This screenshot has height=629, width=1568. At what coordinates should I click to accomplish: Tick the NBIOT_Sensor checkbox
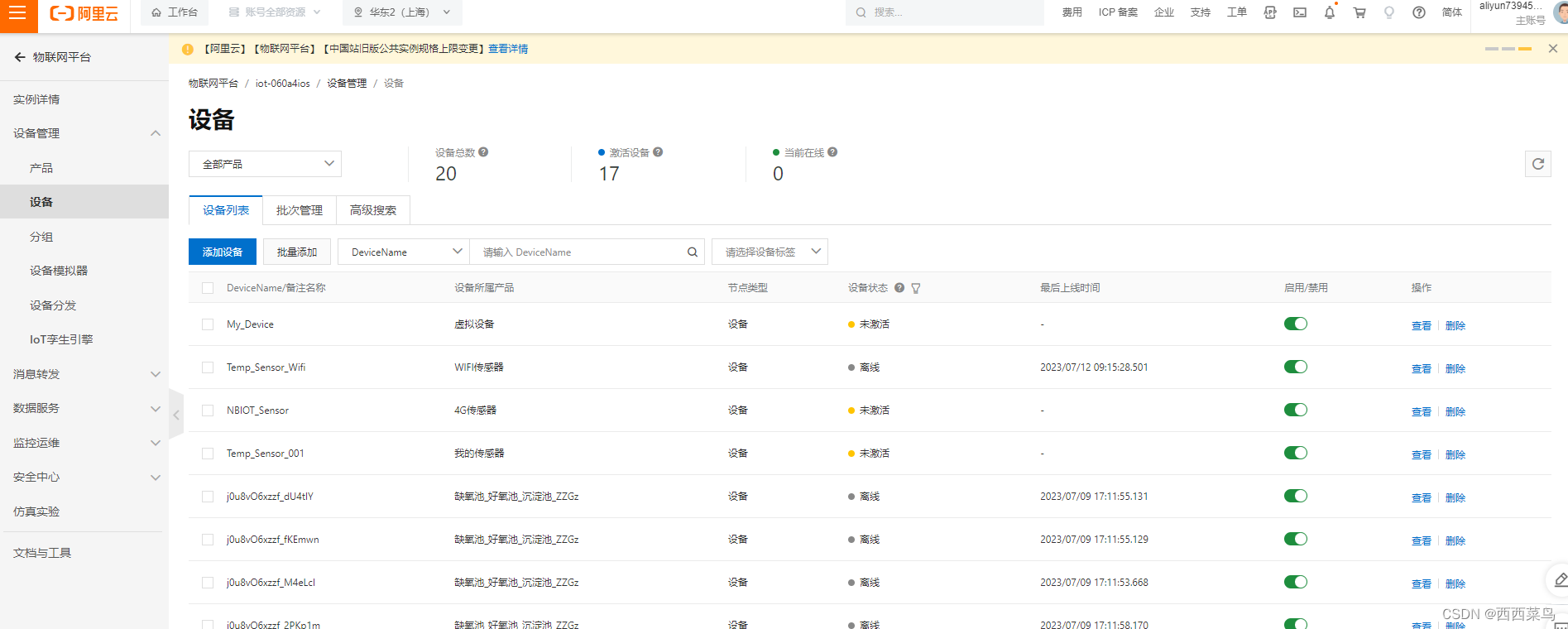click(x=208, y=411)
